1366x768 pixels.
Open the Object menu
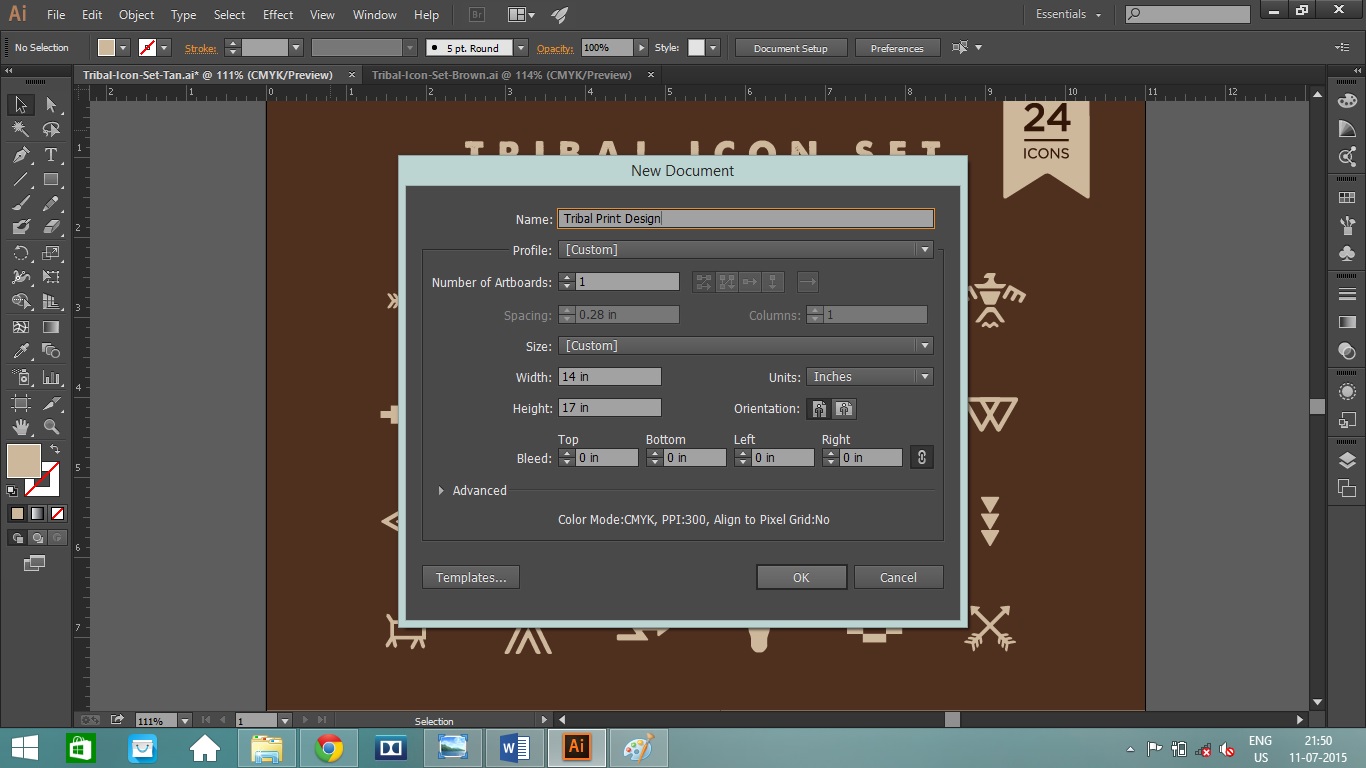click(136, 15)
